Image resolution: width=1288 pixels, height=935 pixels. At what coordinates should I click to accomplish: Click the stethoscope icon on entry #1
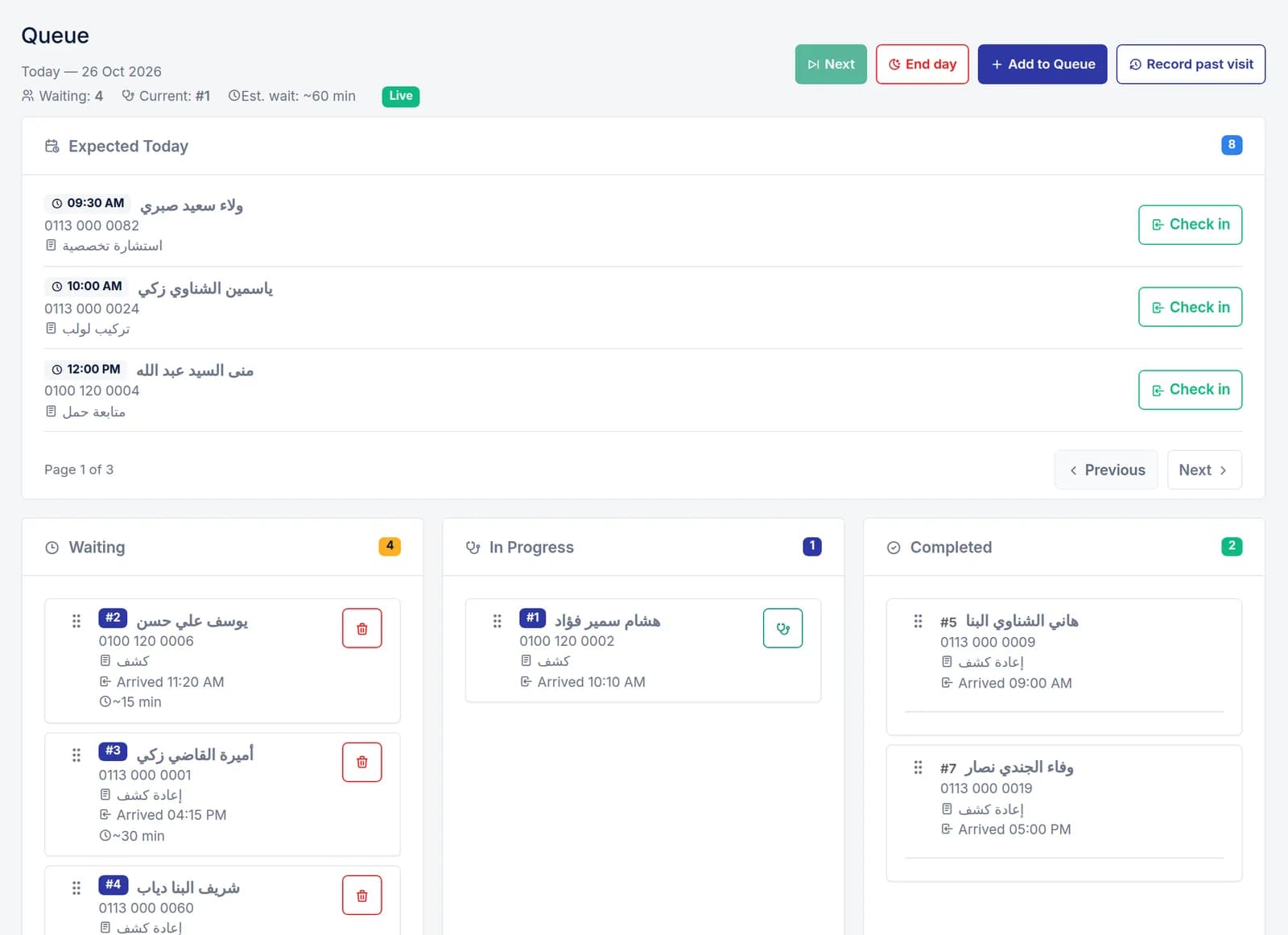[782, 628]
